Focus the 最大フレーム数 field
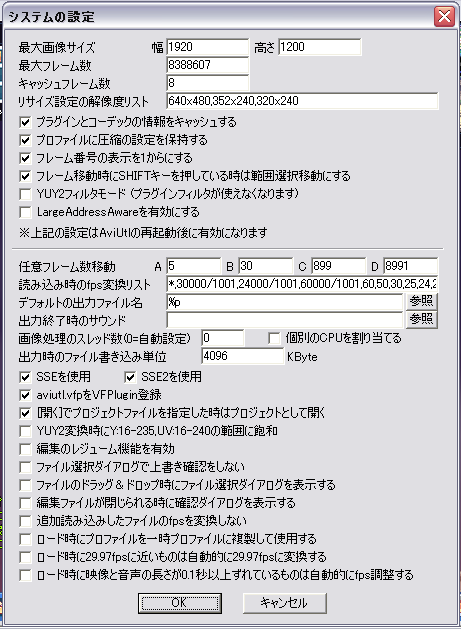This screenshot has height=629, width=461. pyautogui.click(x=207, y=65)
